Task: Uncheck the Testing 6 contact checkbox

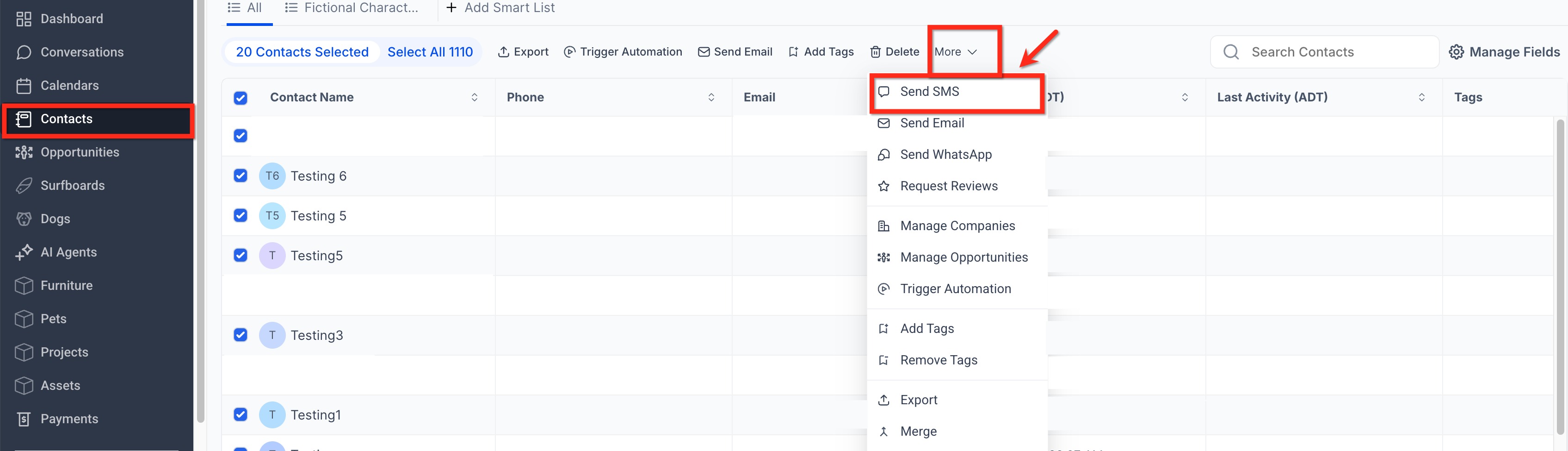Action: pyautogui.click(x=241, y=176)
